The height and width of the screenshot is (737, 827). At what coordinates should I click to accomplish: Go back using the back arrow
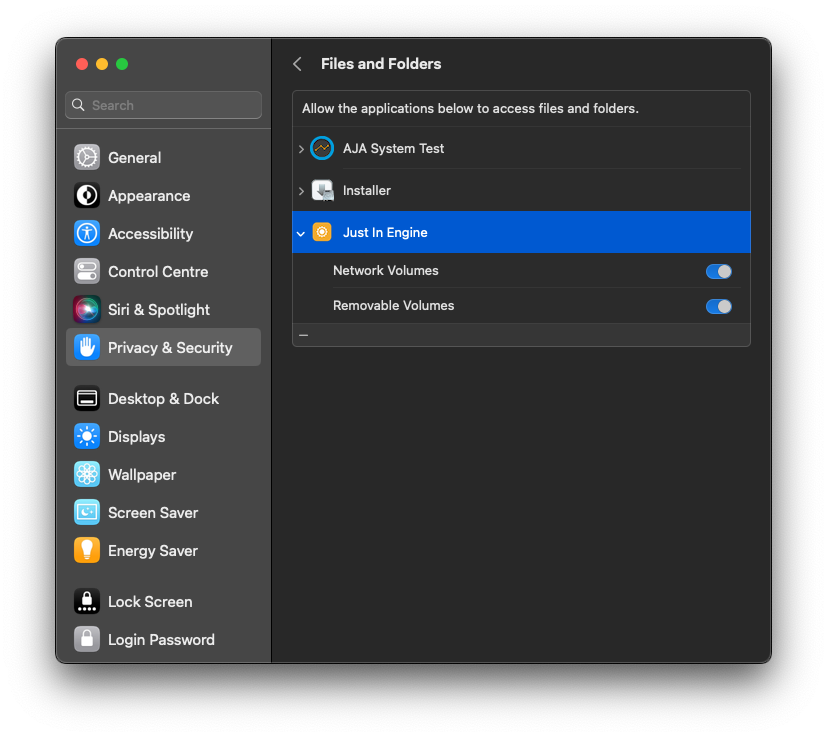(x=297, y=64)
